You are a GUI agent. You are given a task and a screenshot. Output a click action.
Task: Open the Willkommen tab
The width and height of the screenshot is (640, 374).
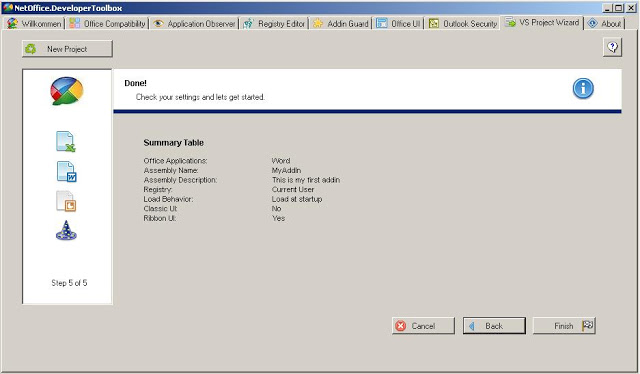point(34,24)
